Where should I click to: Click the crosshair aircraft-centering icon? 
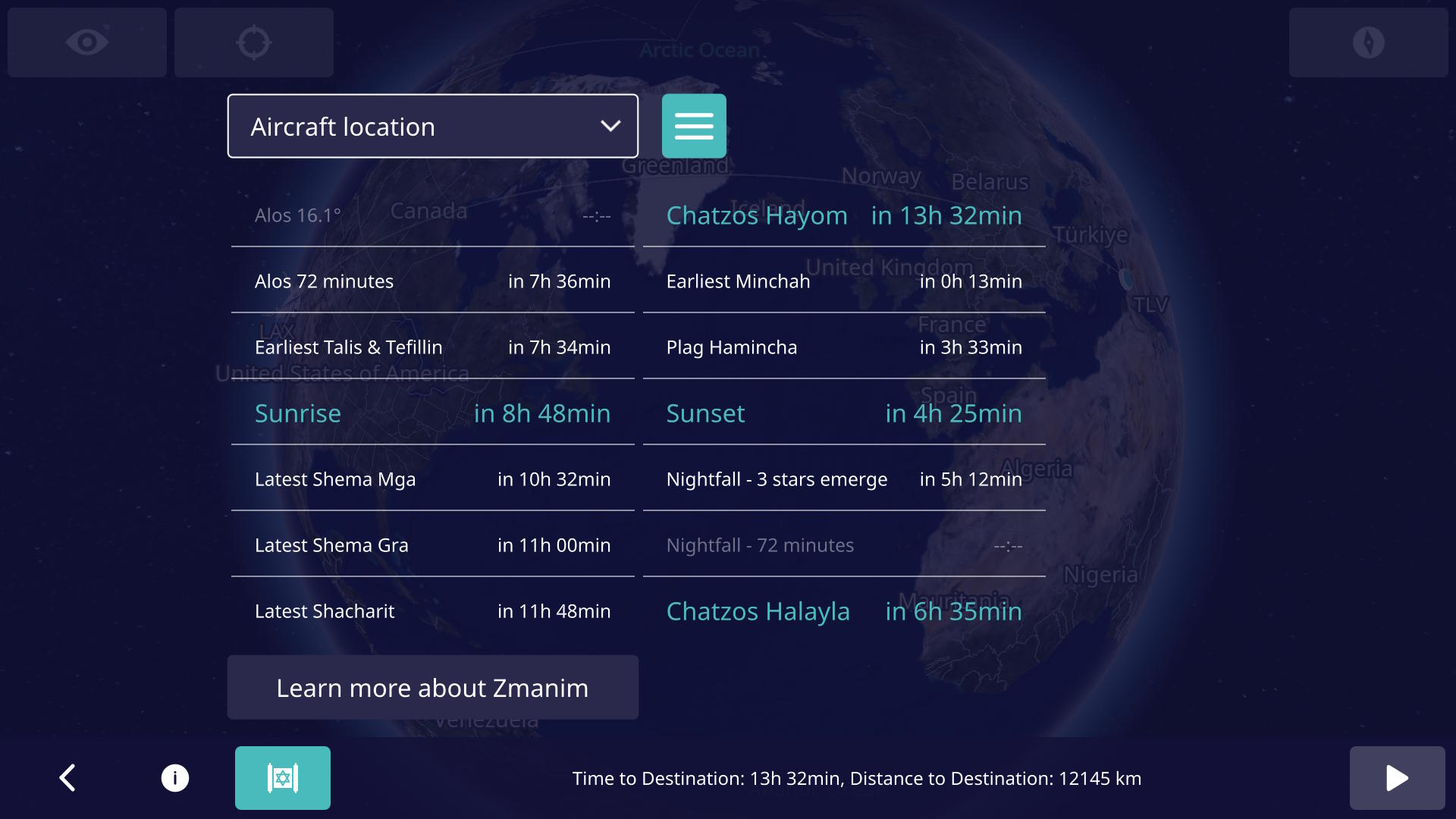coord(253,42)
